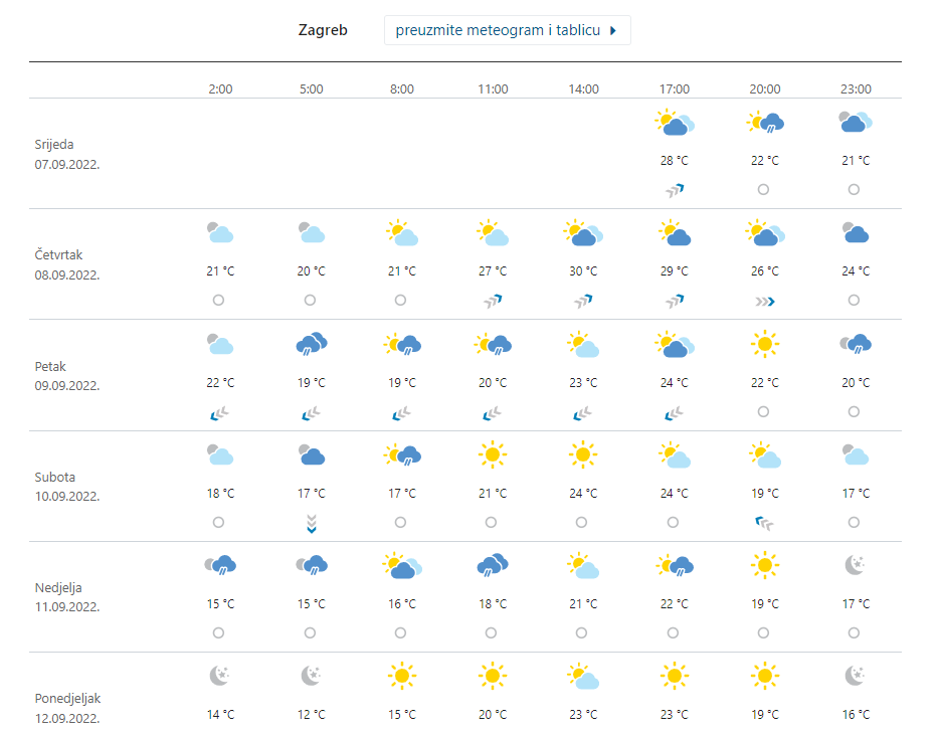Click Saturday 5:00 downward wind arrow icon
This screenshot has height=732, width=940.
(x=311, y=523)
